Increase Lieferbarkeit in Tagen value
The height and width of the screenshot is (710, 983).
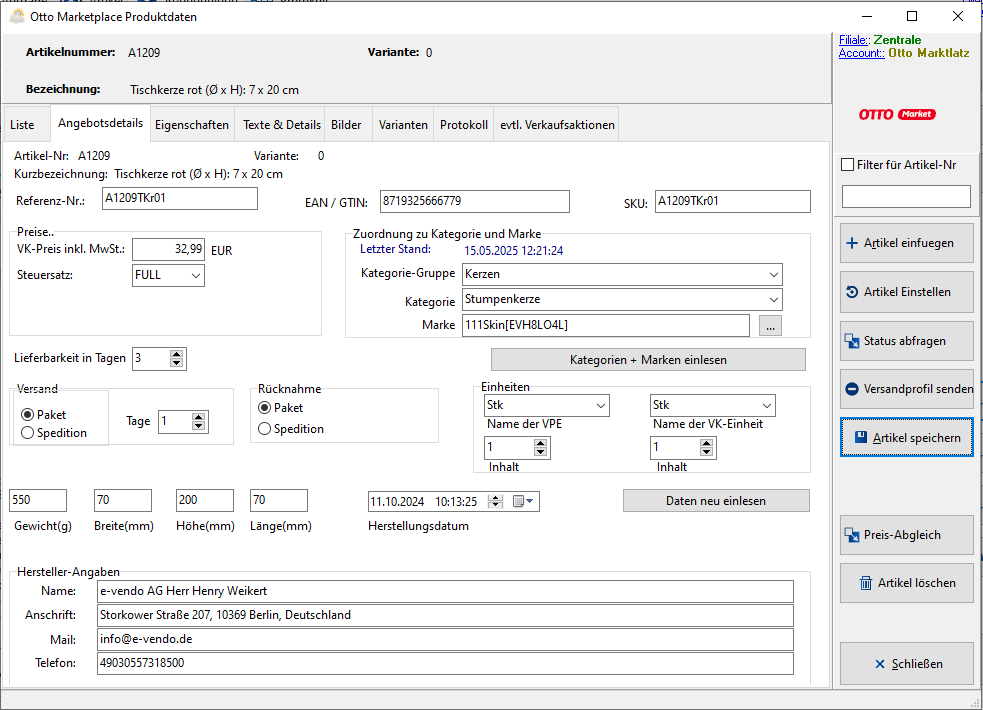pos(177,355)
